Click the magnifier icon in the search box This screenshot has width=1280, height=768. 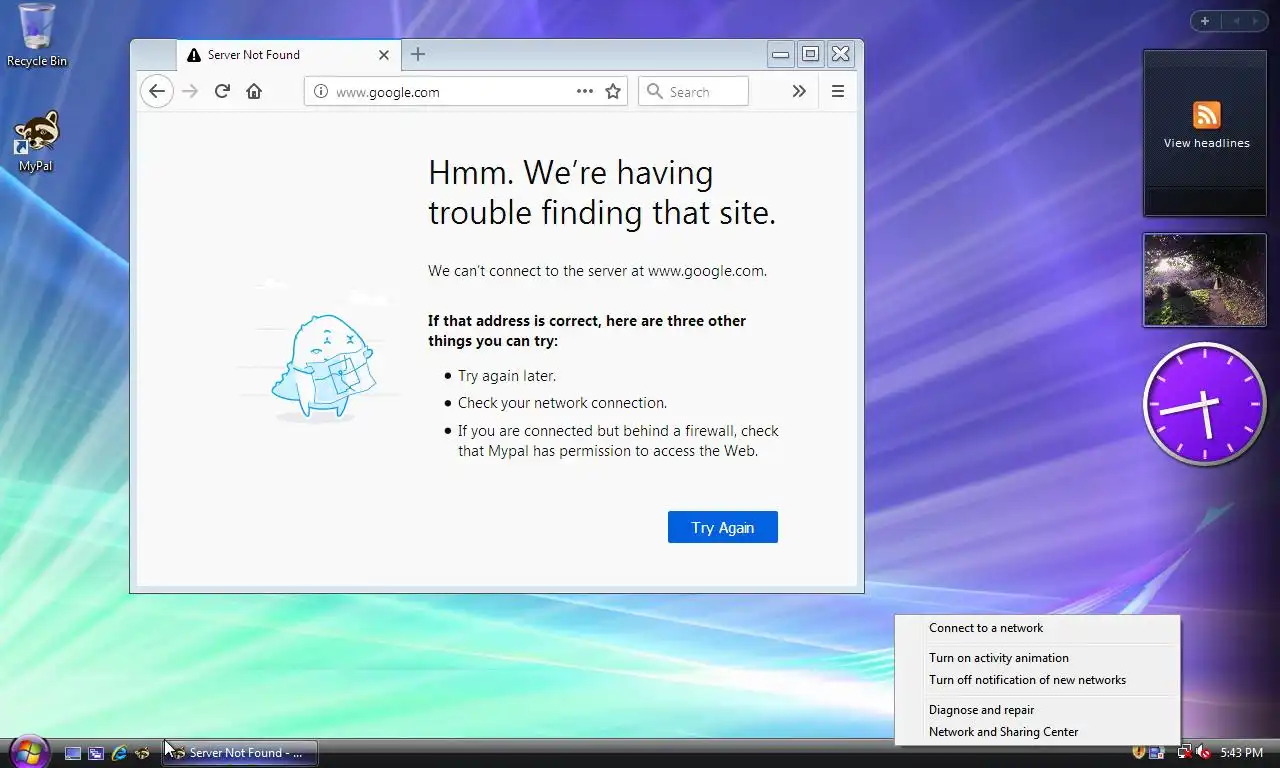click(x=654, y=91)
